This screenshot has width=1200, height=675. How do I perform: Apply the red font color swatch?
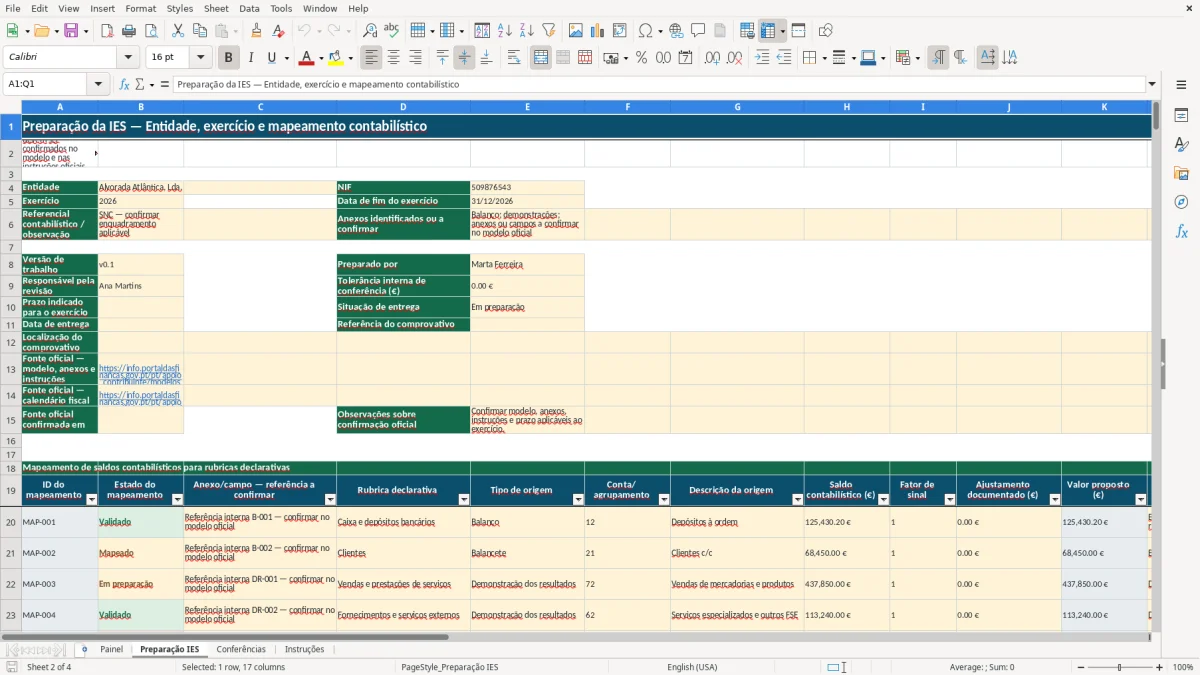click(307, 58)
